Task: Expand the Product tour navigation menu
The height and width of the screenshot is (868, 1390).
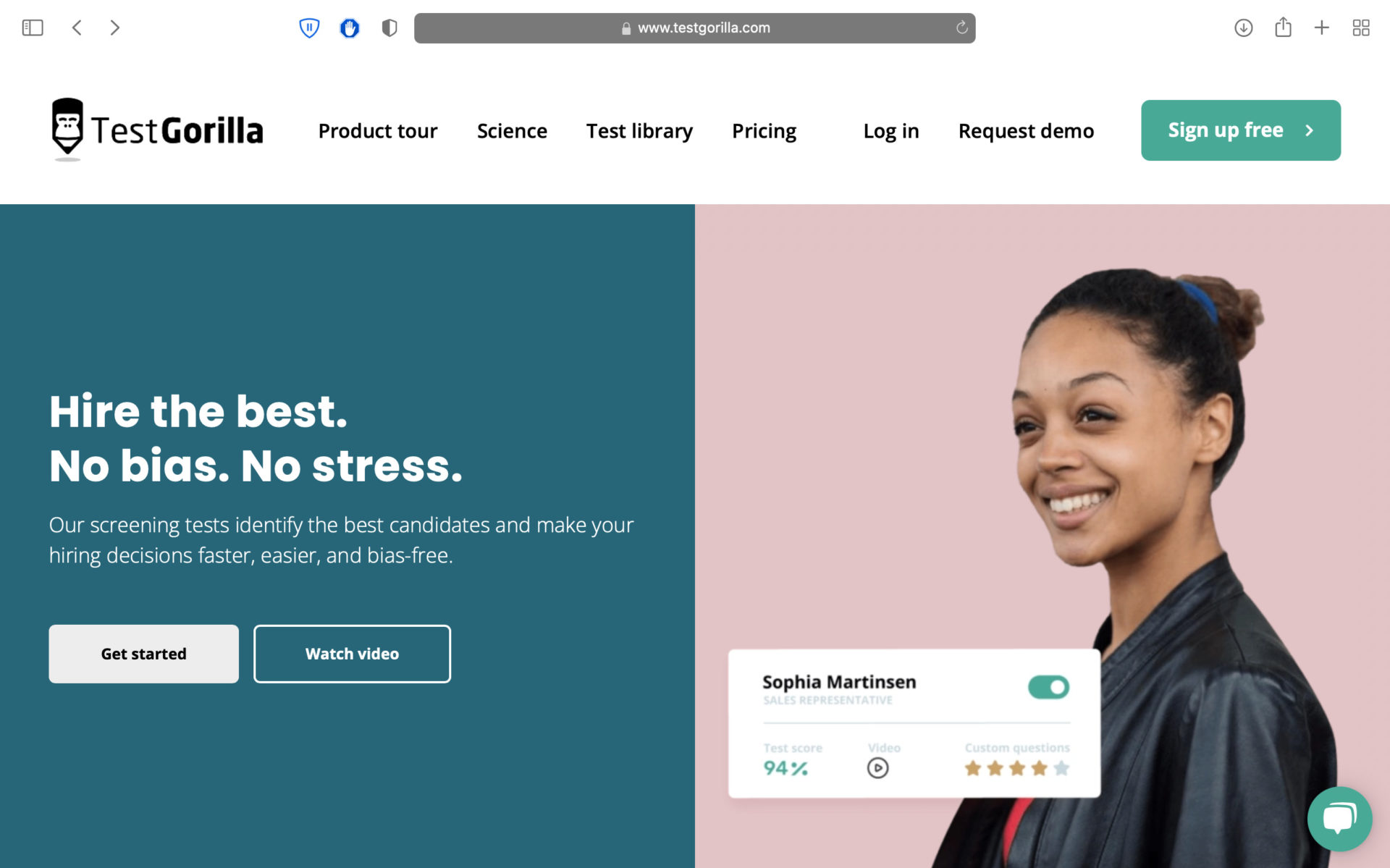Action: point(378,130)
